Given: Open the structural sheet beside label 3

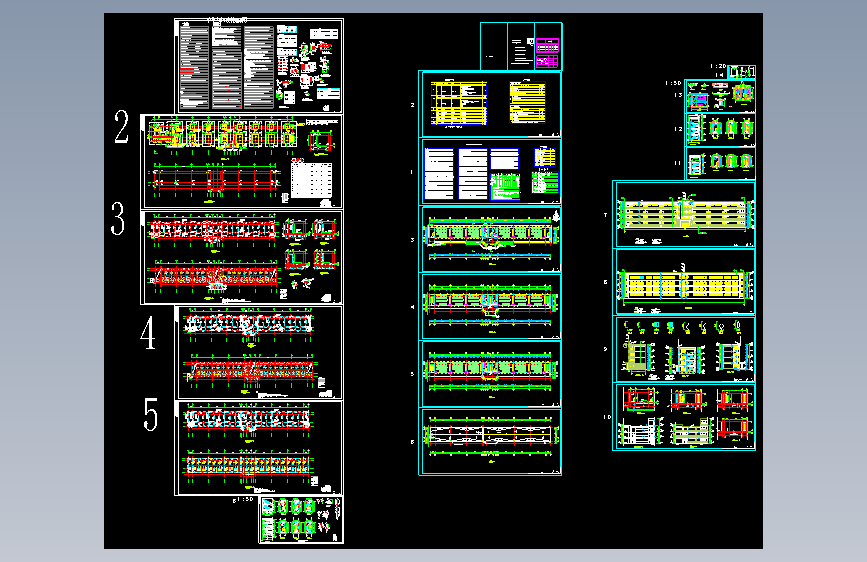Looking at the screenshot, I should [242, 257].
